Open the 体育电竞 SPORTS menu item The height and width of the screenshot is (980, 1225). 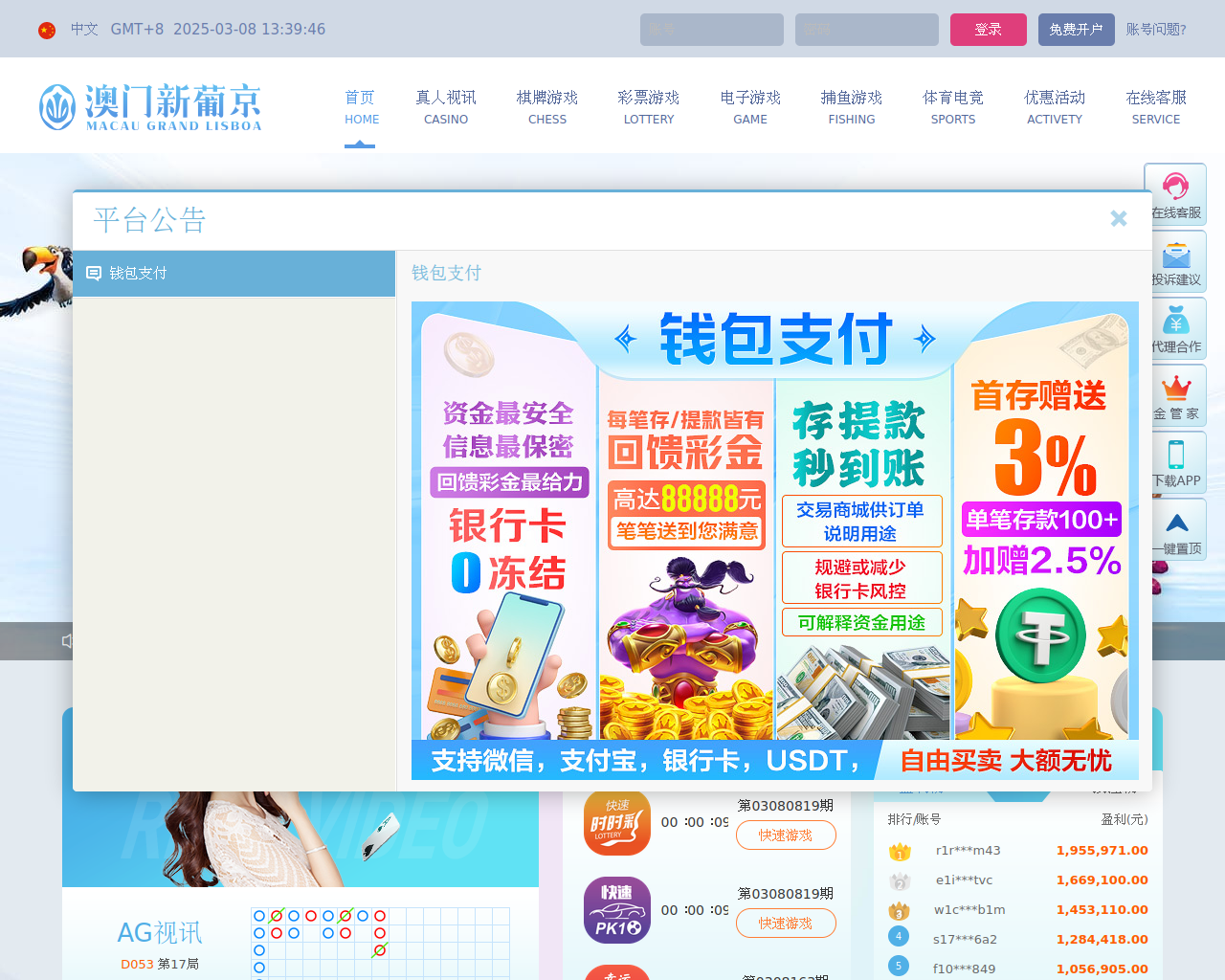(x=953, y=107)
